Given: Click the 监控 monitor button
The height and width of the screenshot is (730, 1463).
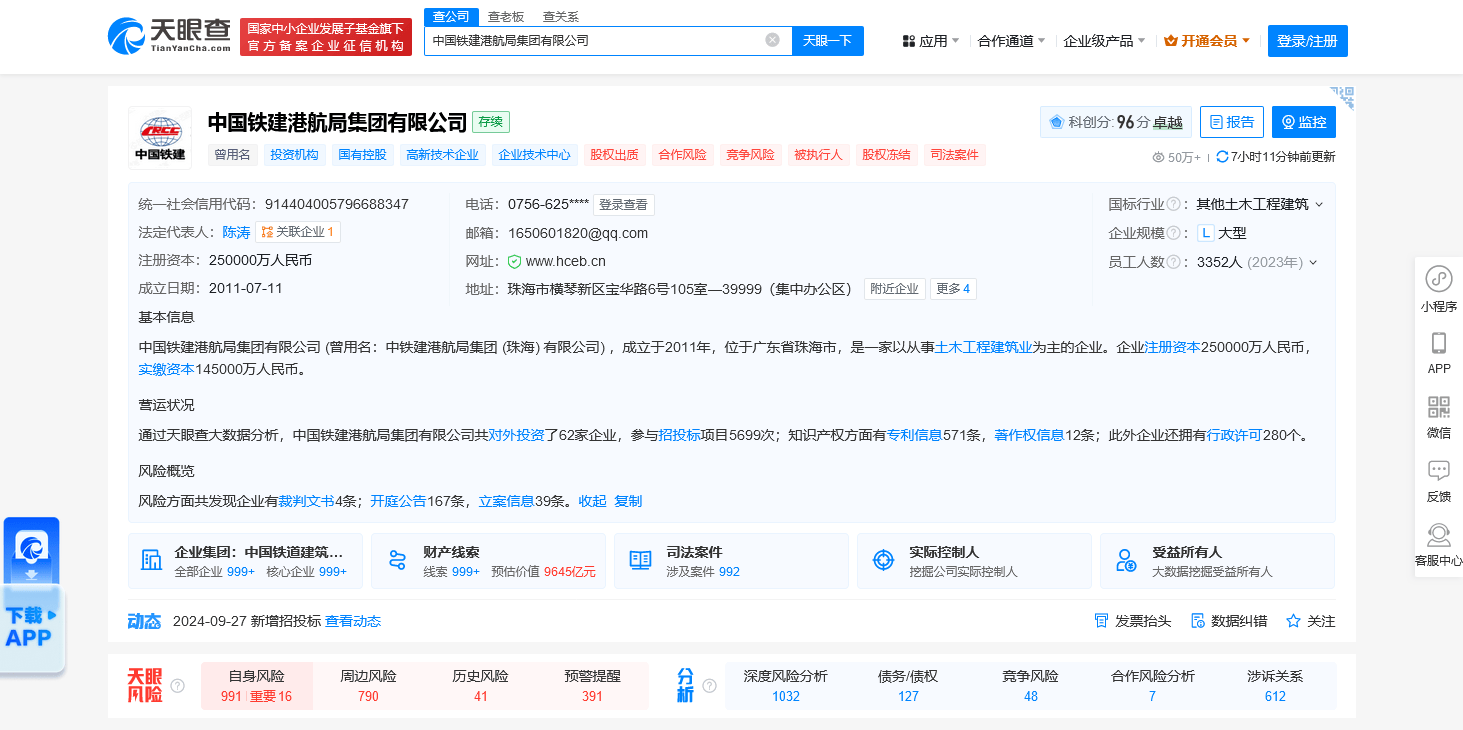Looking at the screenshot, I should 1304,122.
